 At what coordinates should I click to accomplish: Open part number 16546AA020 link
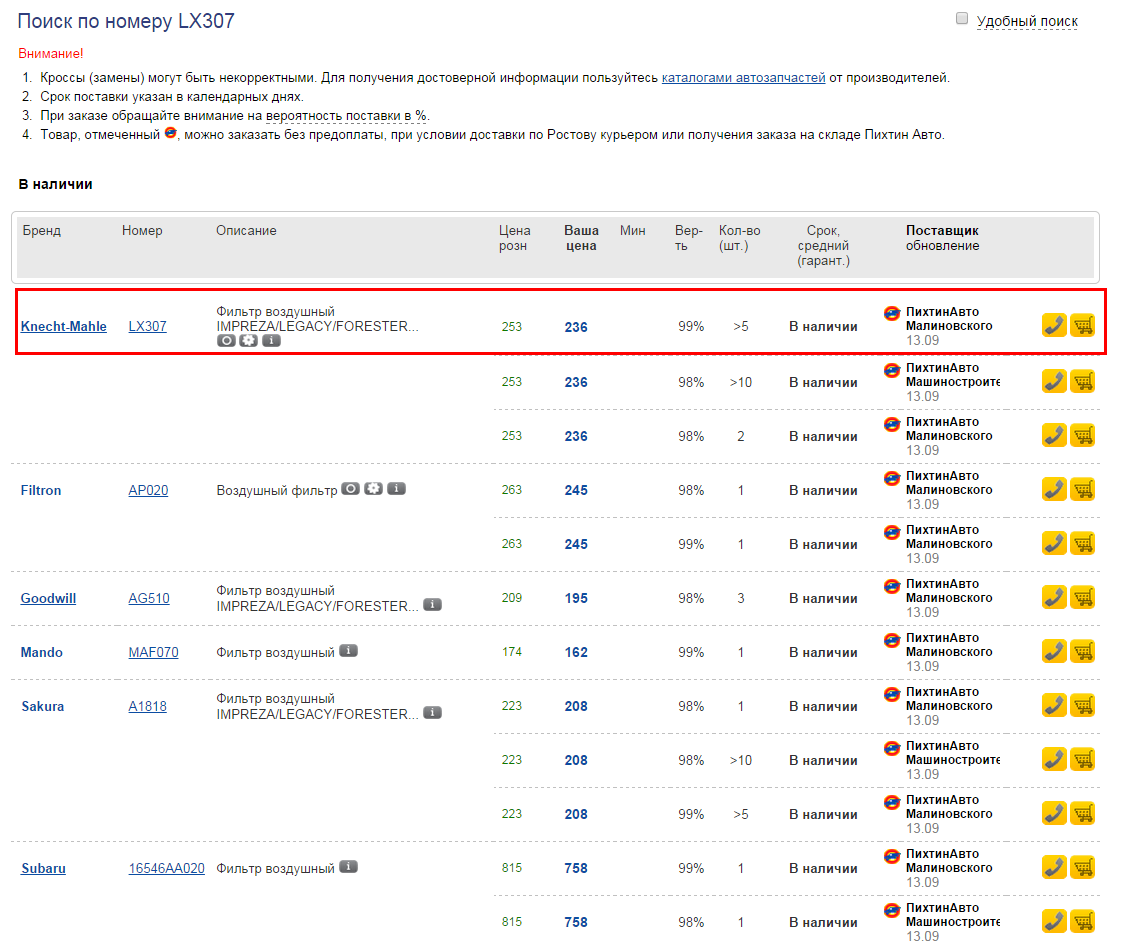[x=166, y=868]
